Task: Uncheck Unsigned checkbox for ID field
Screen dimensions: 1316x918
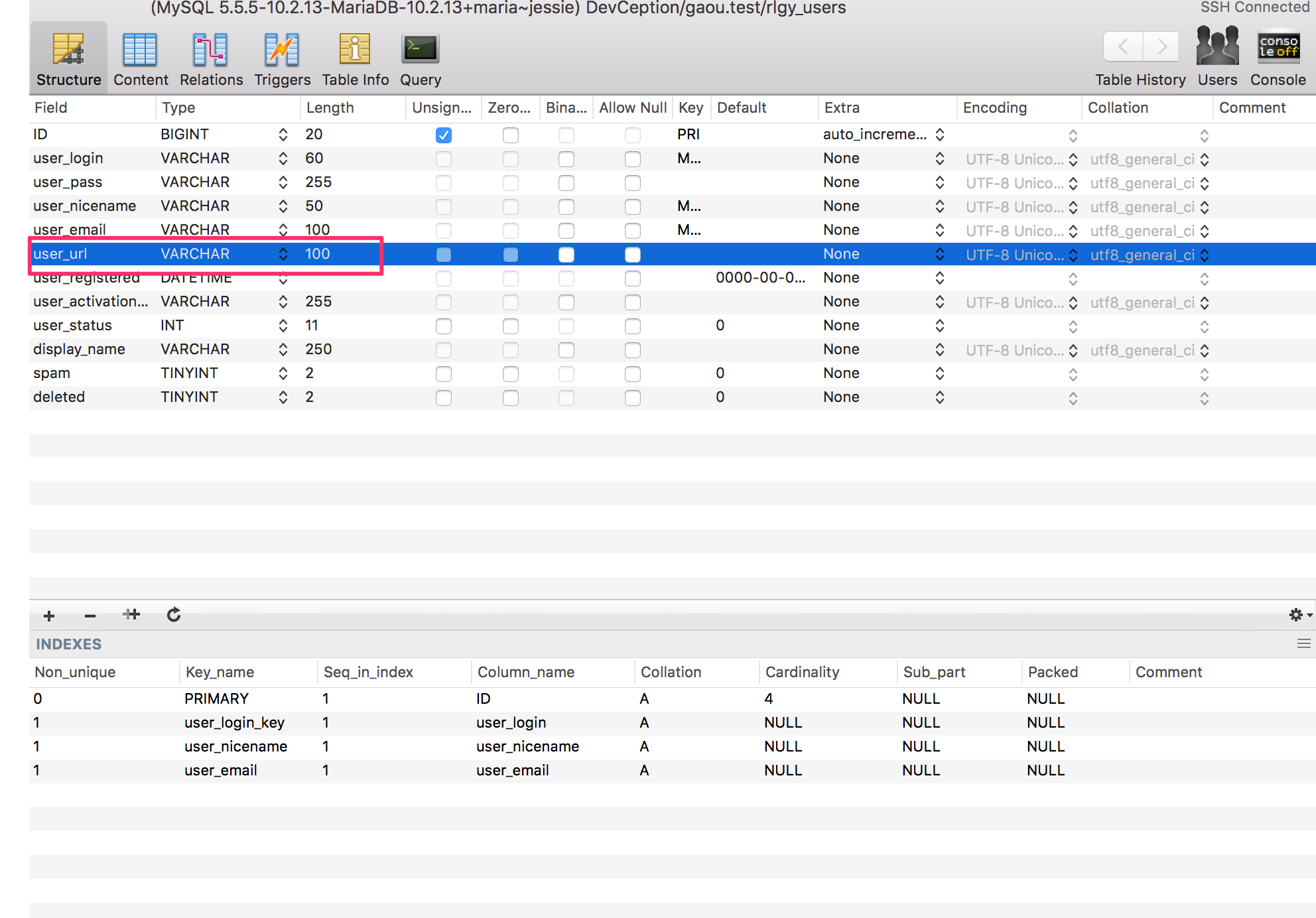Action: tap(444, 135)
